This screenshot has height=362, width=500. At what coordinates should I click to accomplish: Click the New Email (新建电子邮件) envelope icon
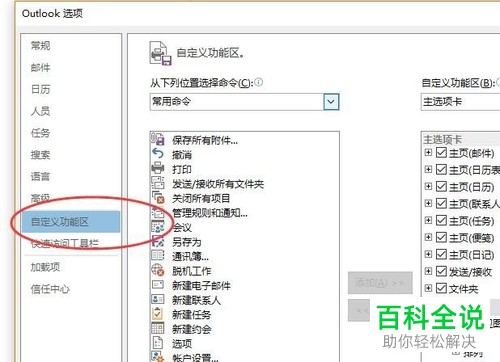(158, 285)
